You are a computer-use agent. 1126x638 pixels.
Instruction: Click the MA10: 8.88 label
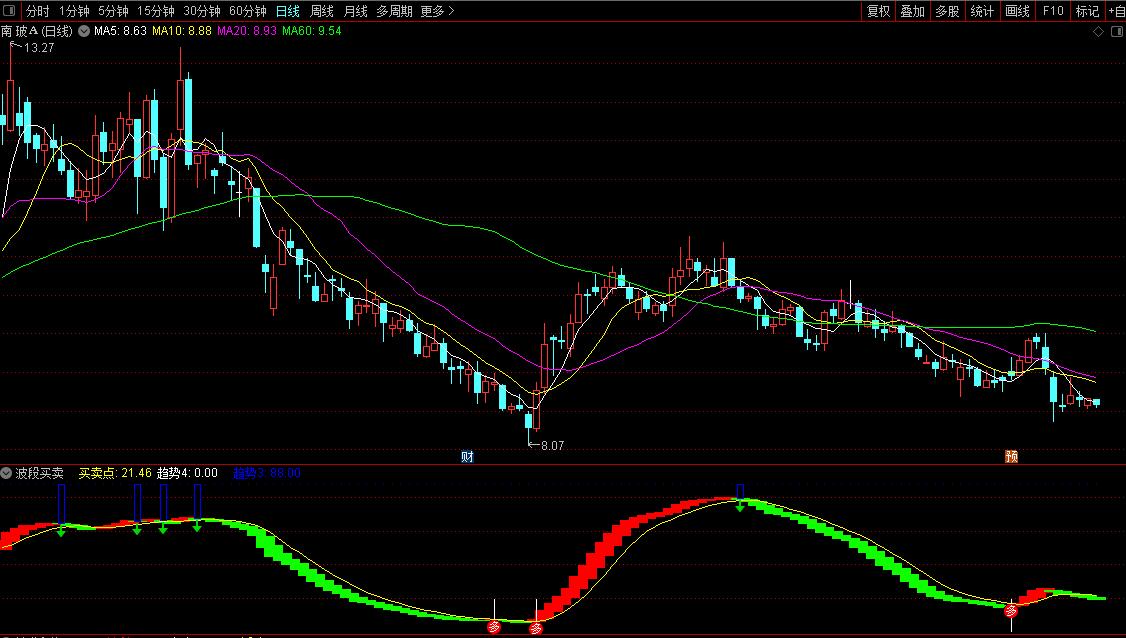click(x=182, y=31)
